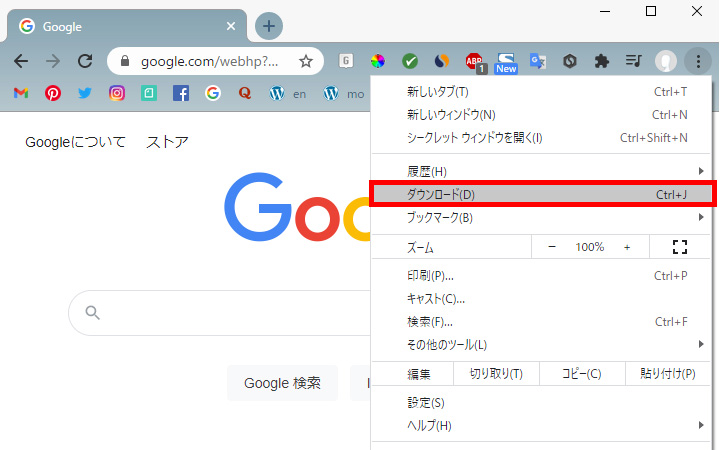Viewport: 720px width, 450px height.
Task: Open ダウンロード(D) from the menu
Action: [543, 194]
